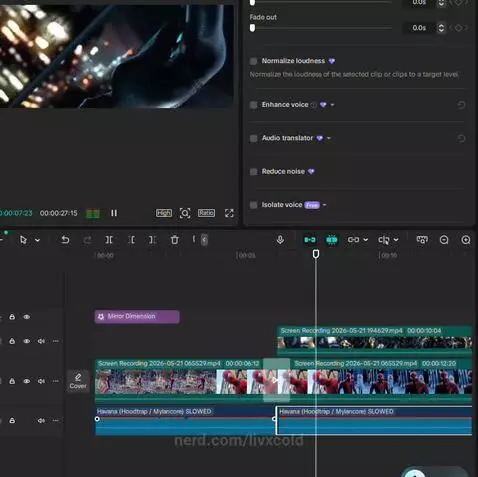The height and width of the screenshot is (477, 478).
Task: Mute the Havana audio track
Action: pos(41,421)
